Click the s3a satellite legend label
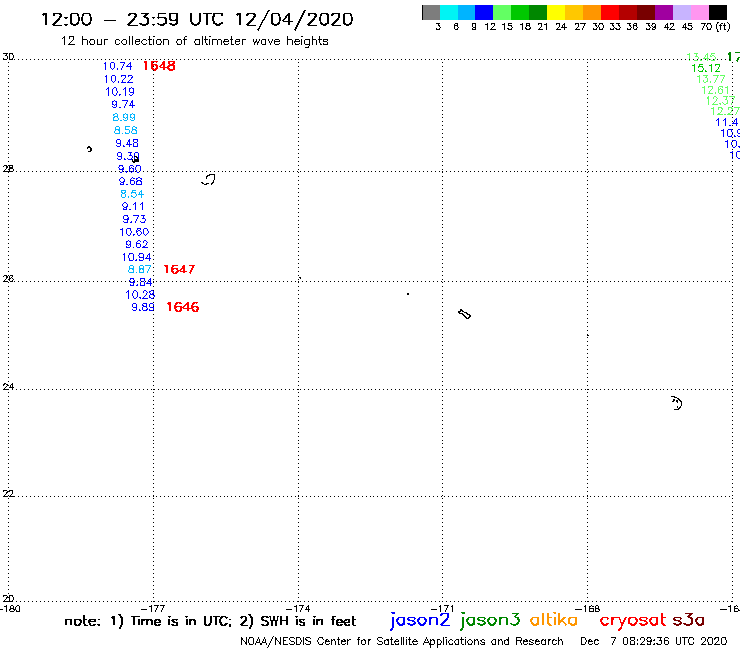 coord(689,620)
